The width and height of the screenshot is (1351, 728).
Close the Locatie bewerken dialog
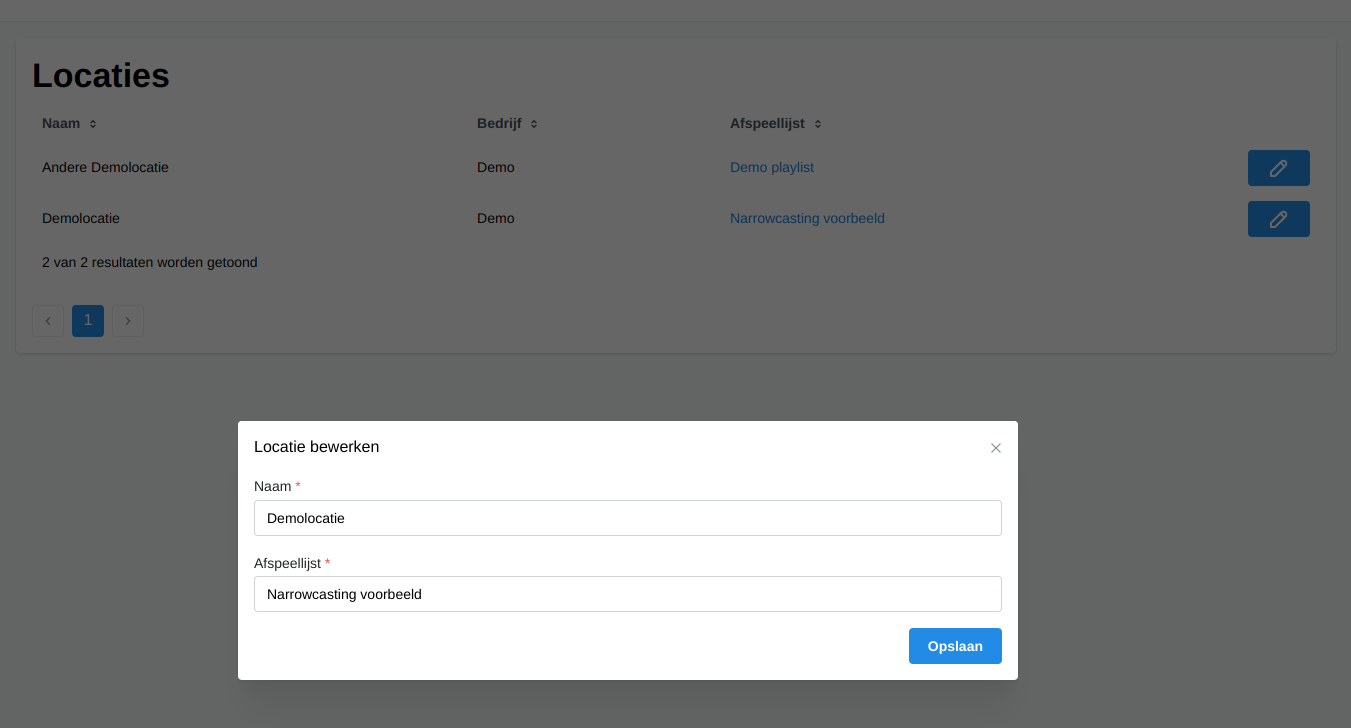[995, 448]
